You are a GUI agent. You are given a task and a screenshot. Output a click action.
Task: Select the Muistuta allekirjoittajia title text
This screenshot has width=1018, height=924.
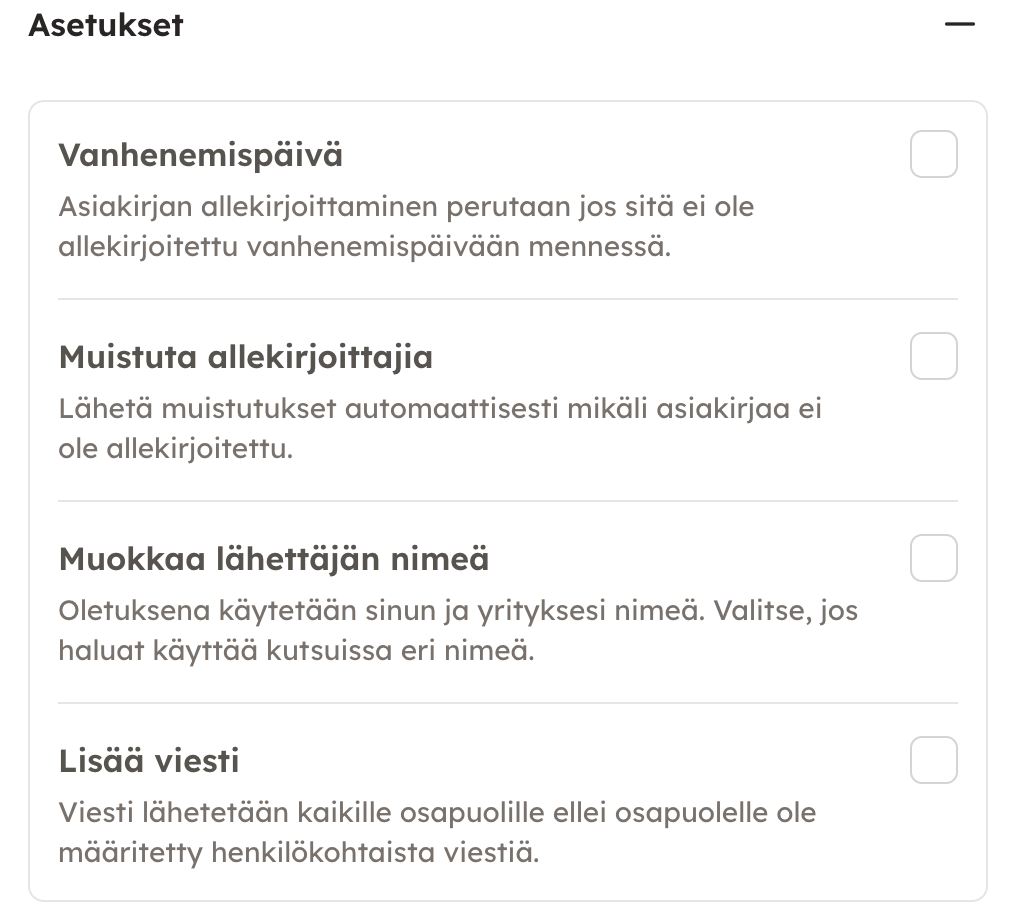point(245,357)
